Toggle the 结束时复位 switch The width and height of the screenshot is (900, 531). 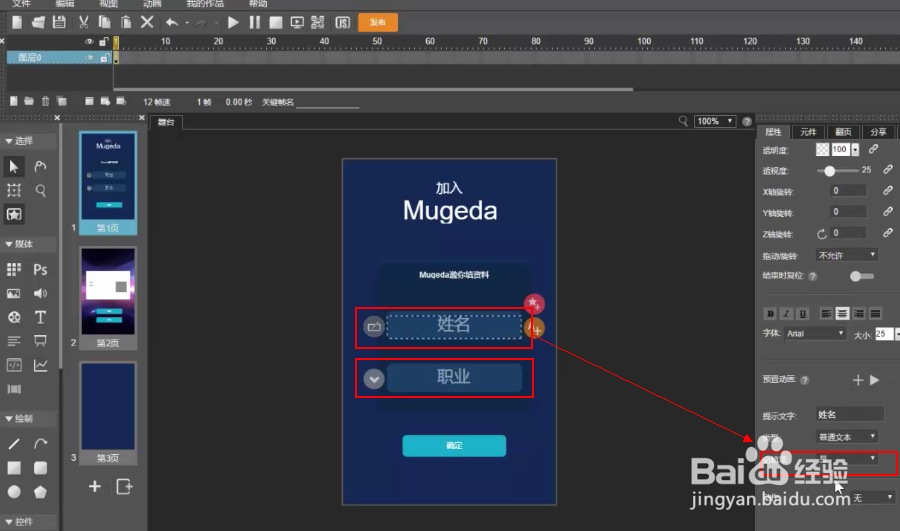[x=862, y=276]
